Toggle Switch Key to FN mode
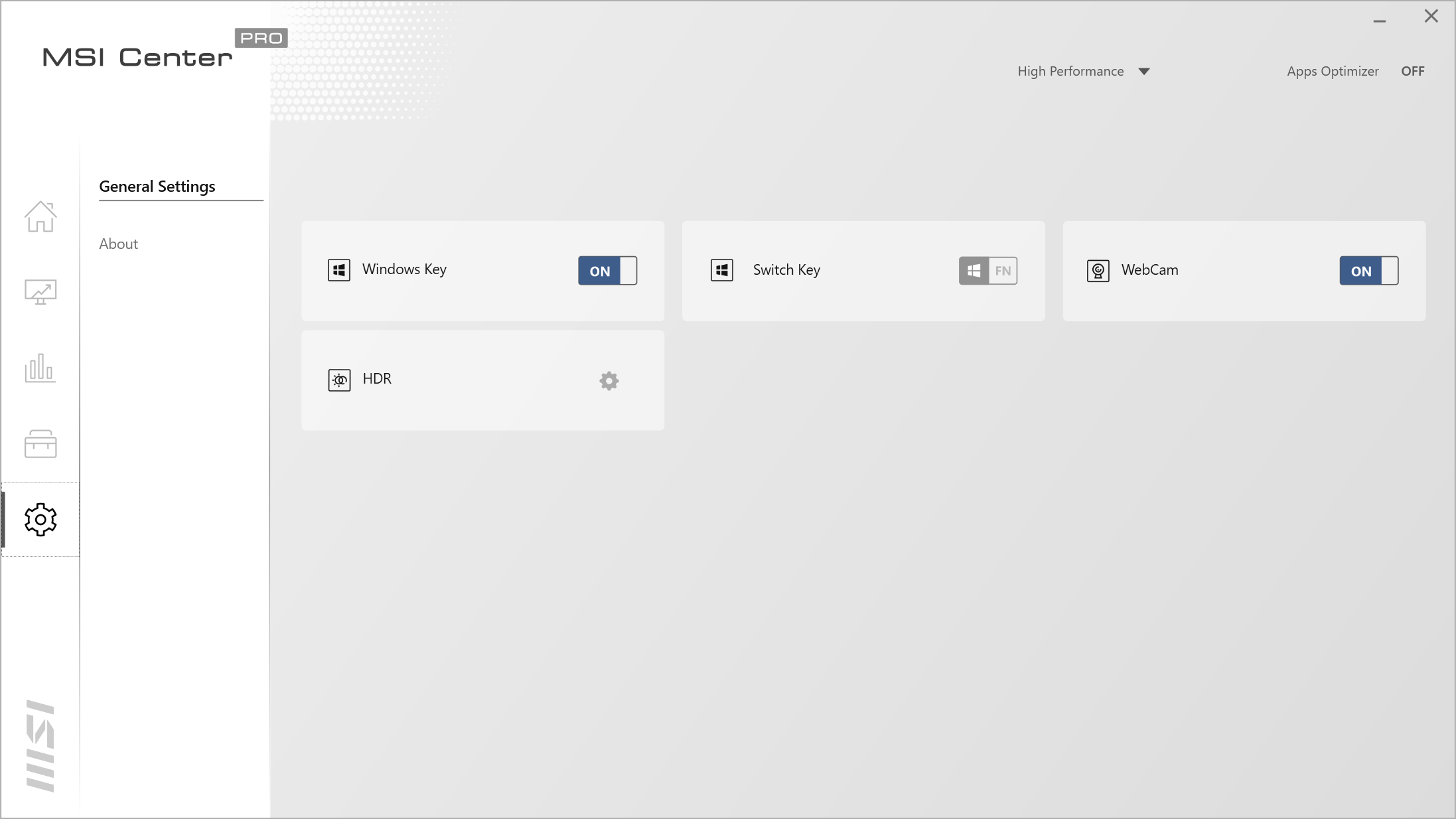This screenshot has height=819, width=1456. 1002,271
